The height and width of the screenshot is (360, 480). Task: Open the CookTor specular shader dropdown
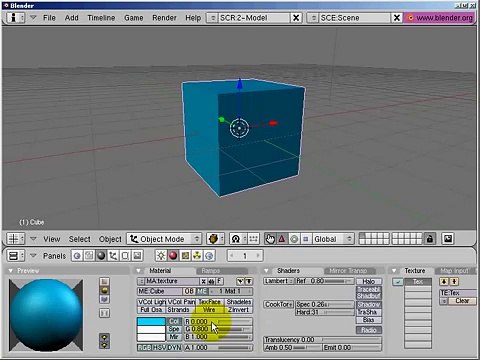(x=279, y=304)
